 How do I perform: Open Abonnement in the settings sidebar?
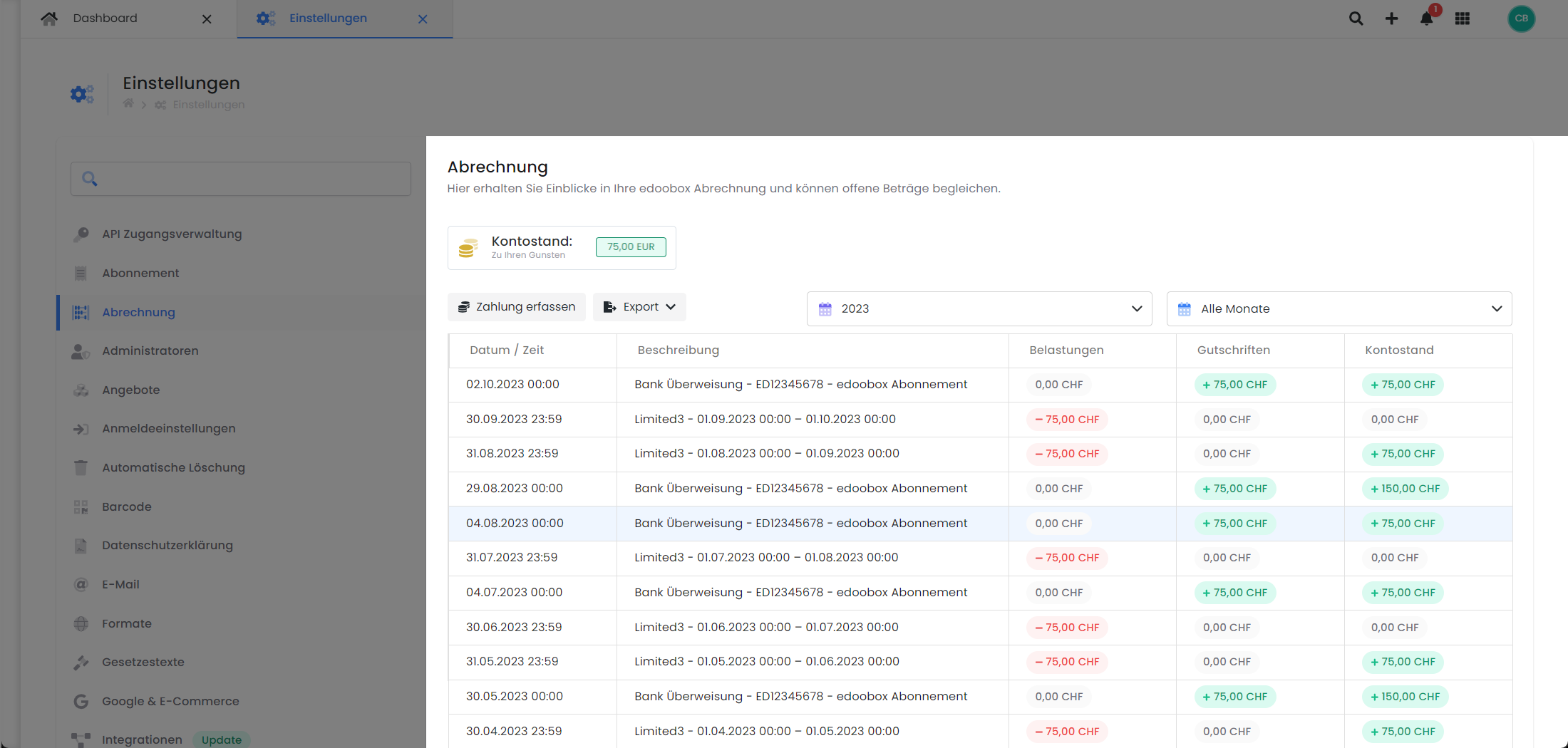[140, 273]
